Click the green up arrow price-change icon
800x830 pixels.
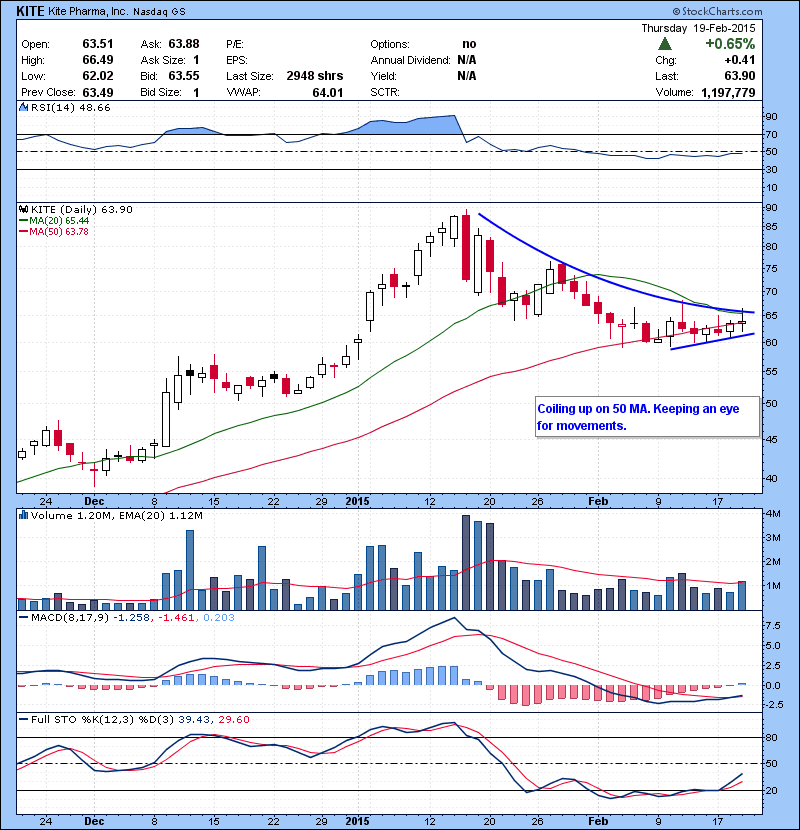(664, 44)
